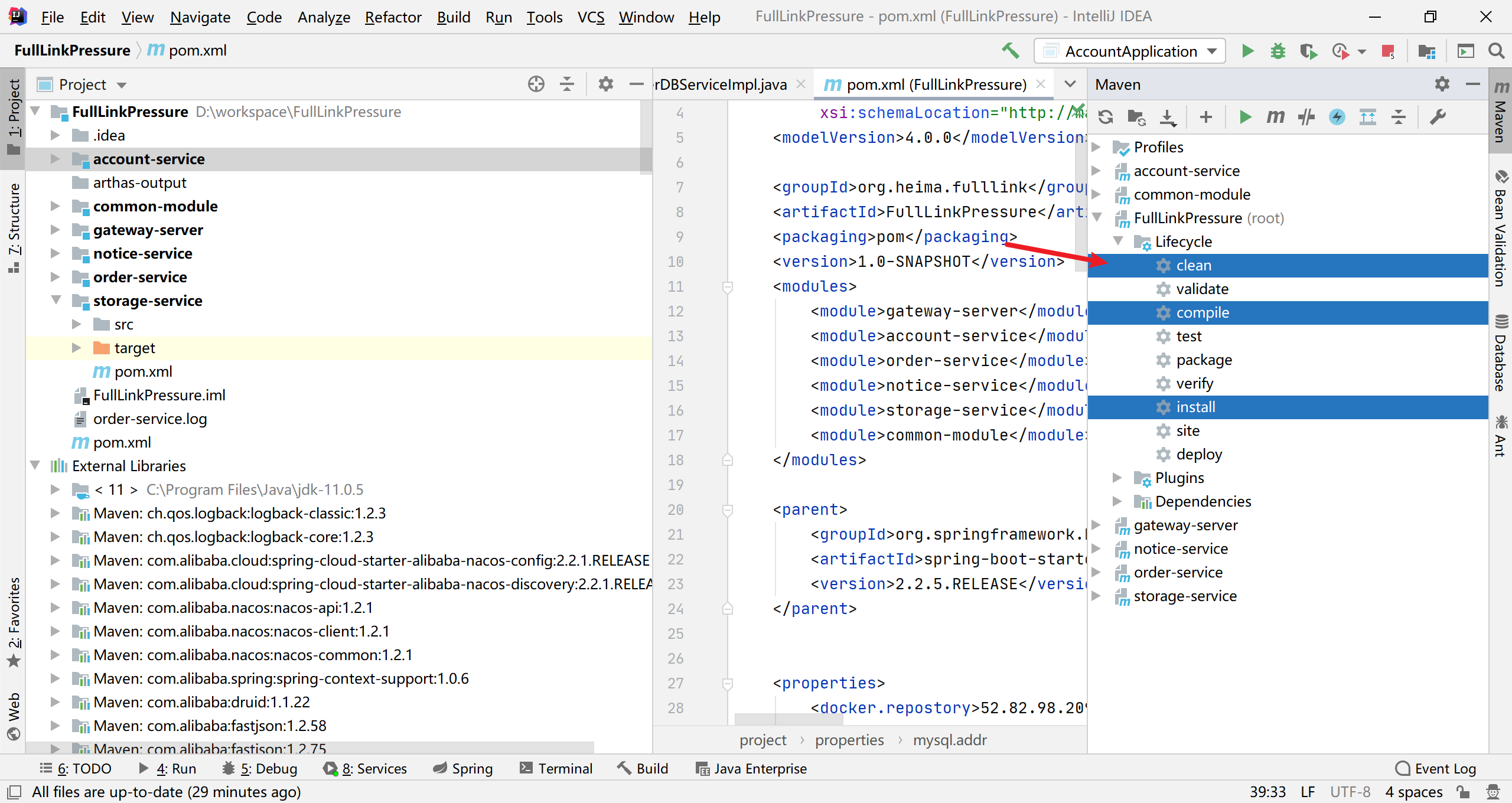Image resolution: width=1512 pixels, height=803 pixels.
Task: Open the TODO tool window
Action: point(75,768)
